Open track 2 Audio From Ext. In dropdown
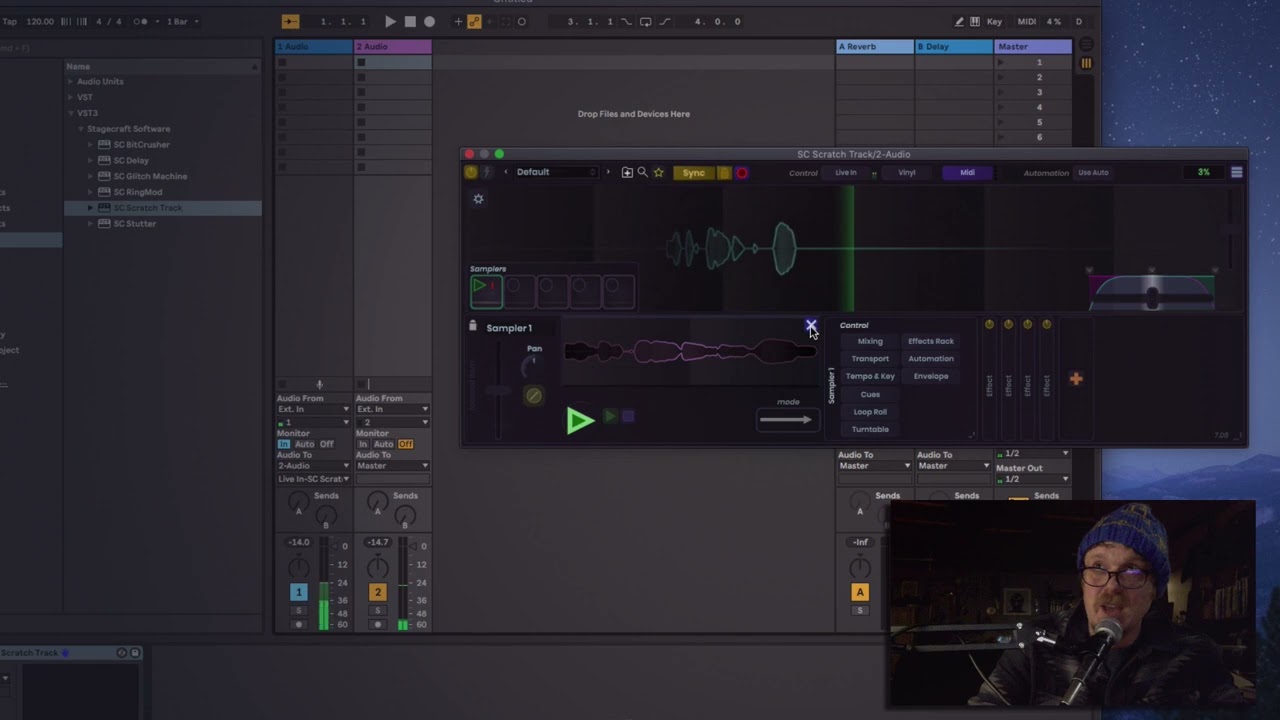Image resolution: width=1280 pixels, height=720 pixels. [392, 409]
